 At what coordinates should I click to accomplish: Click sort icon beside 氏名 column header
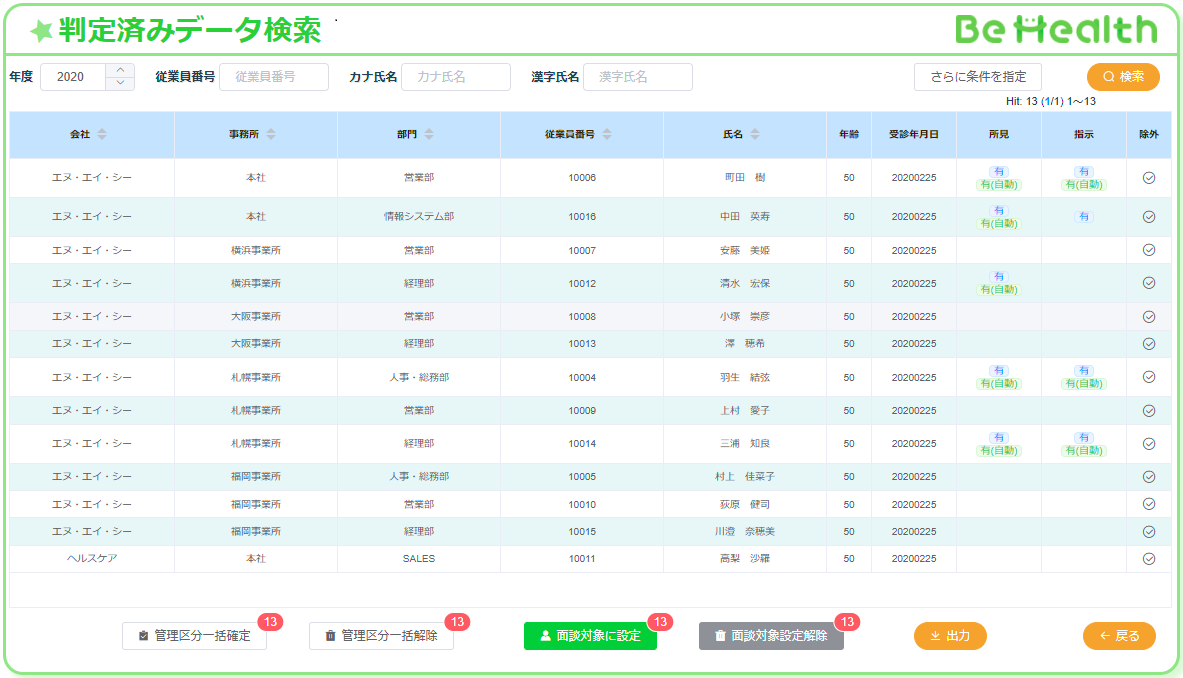(755, 134)
